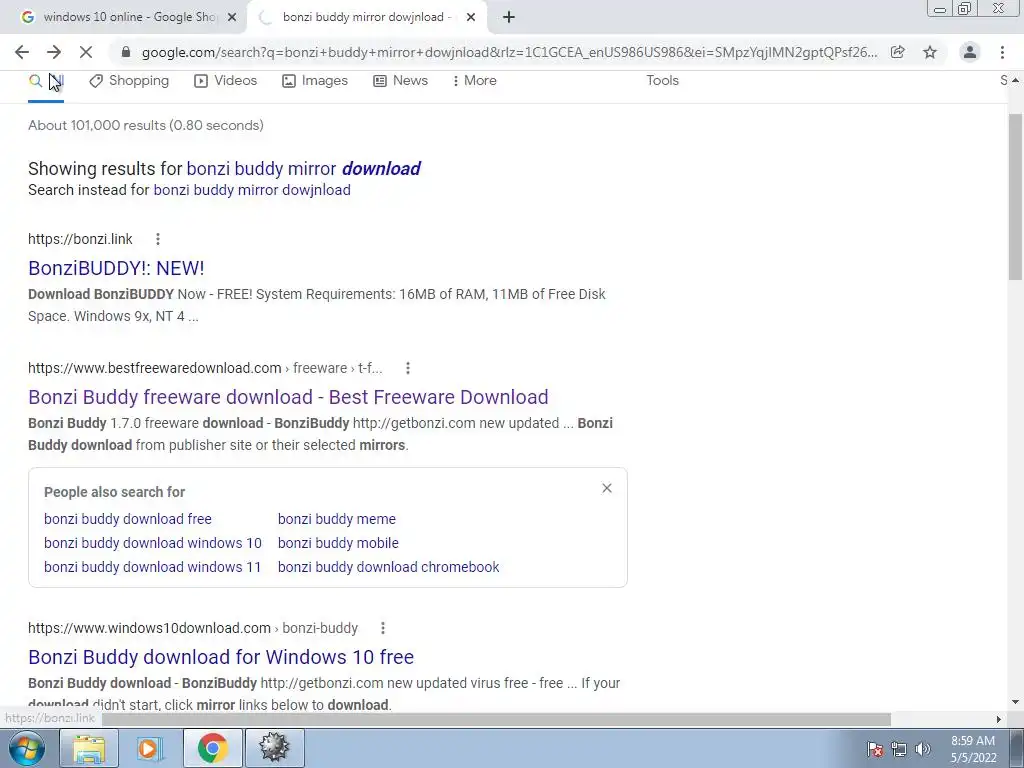
Task: Open the clock showing 8:59 AM
Action: pos(973,749)
